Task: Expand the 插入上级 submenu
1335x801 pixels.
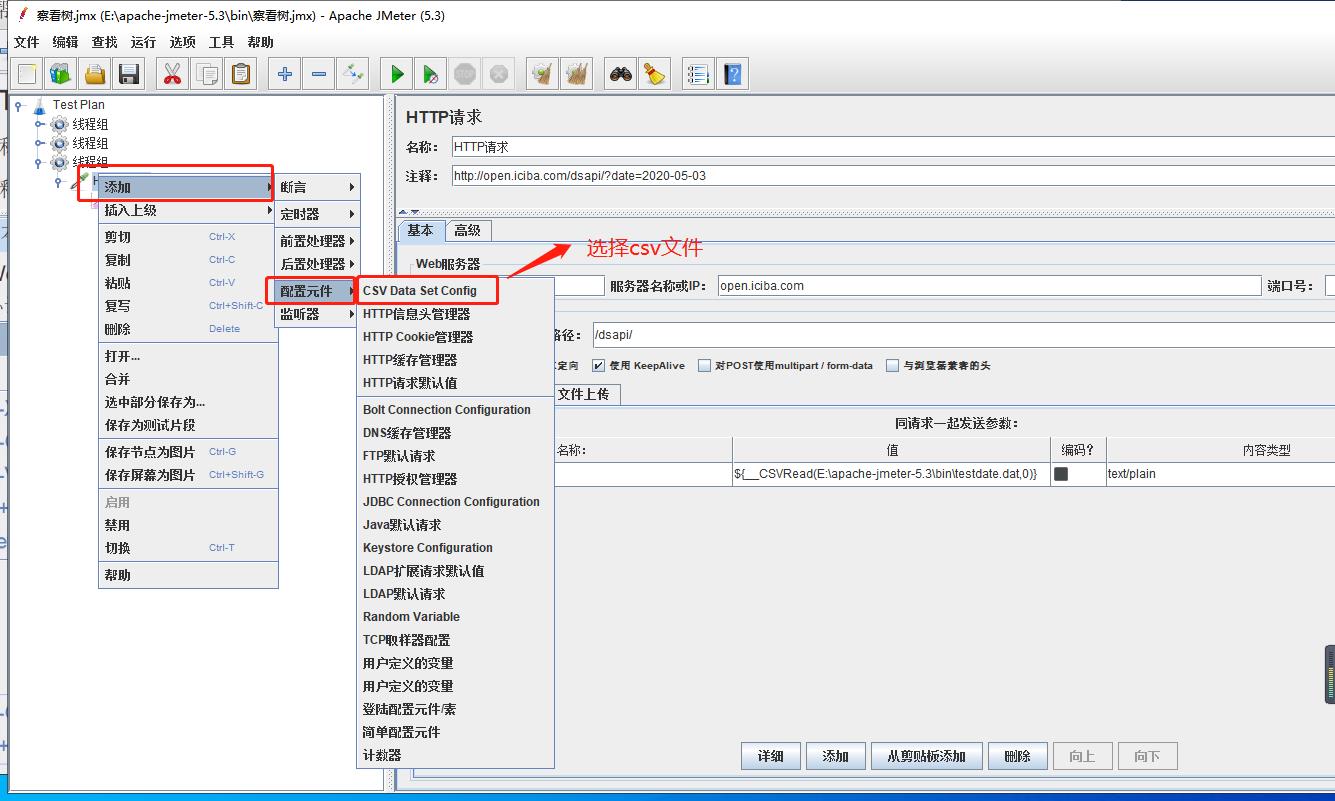Action: coord(188,210)
